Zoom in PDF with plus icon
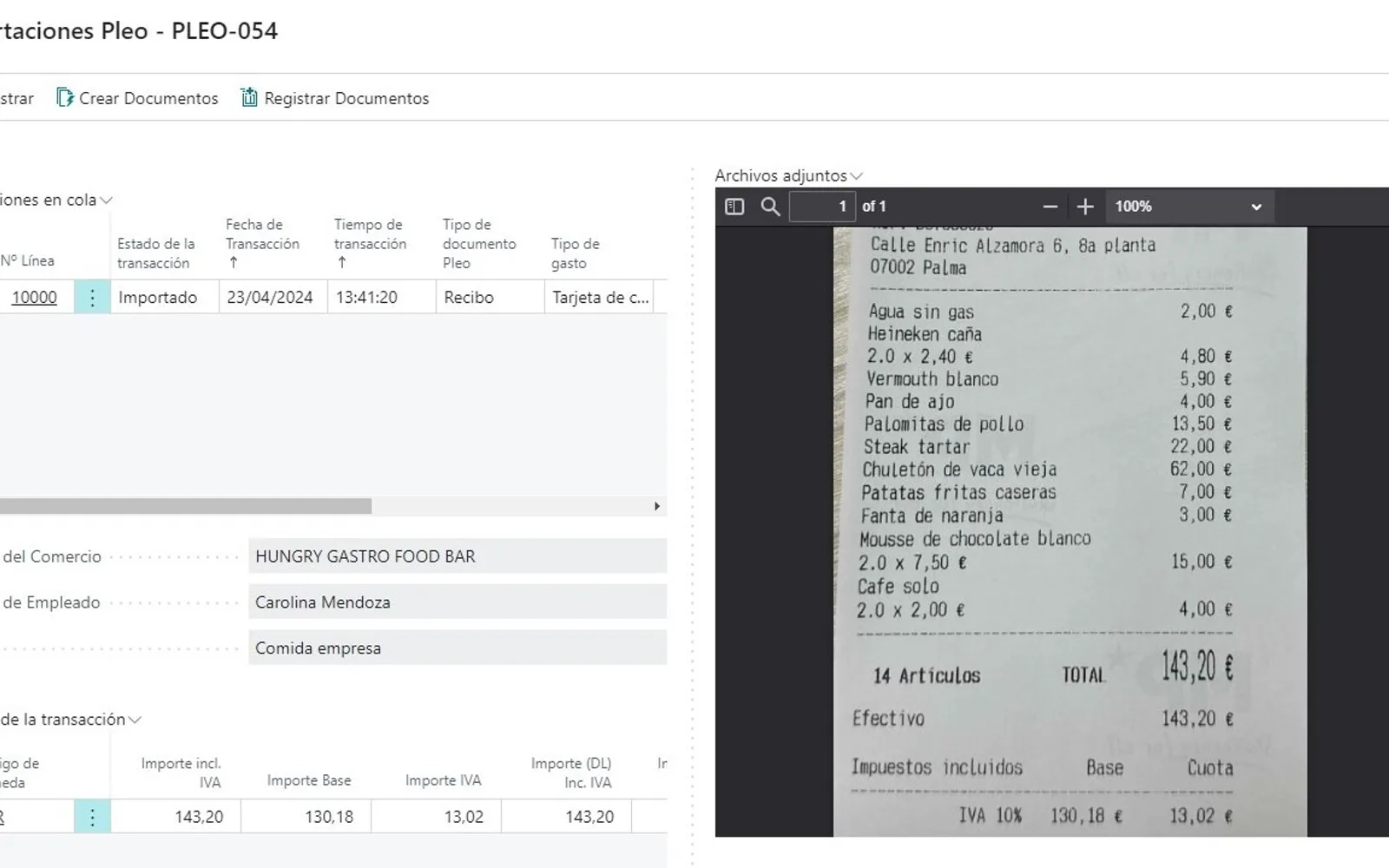The width and height of the screenshot is (1389, 868). pos(1085,207)
